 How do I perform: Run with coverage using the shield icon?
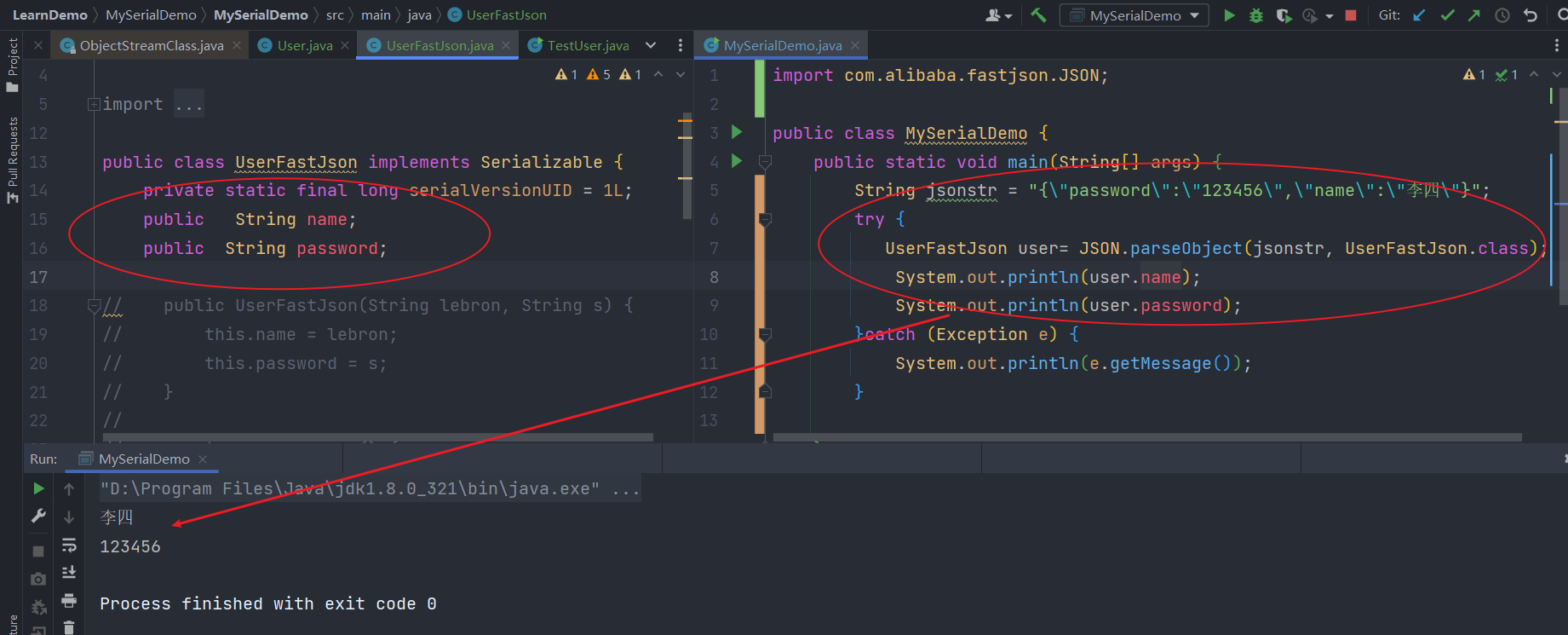coord(1284,15)
